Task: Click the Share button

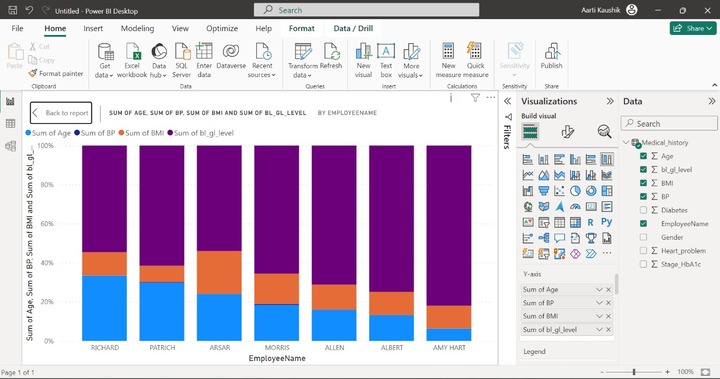Action: 693,28
